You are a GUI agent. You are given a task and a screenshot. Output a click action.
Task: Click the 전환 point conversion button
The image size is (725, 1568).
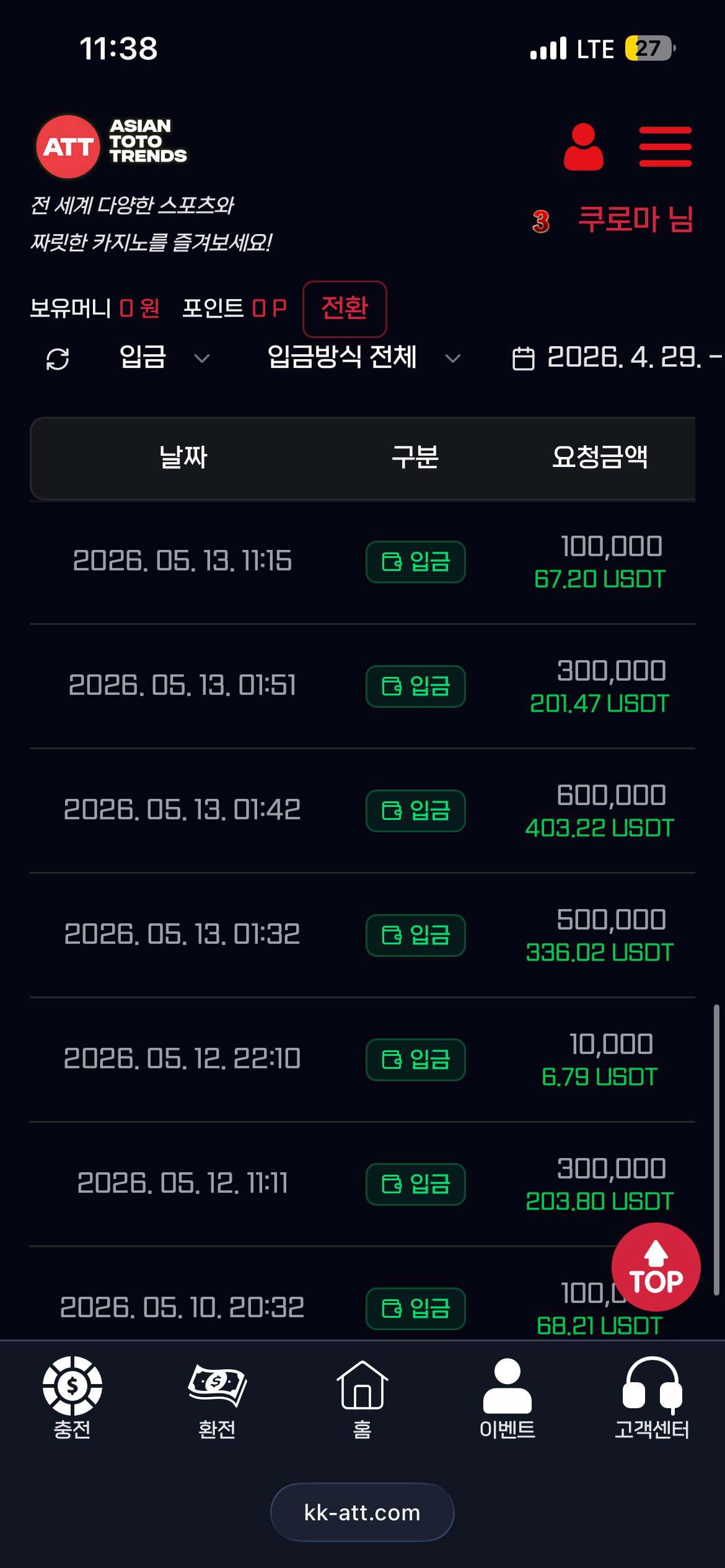click(345, 309)
